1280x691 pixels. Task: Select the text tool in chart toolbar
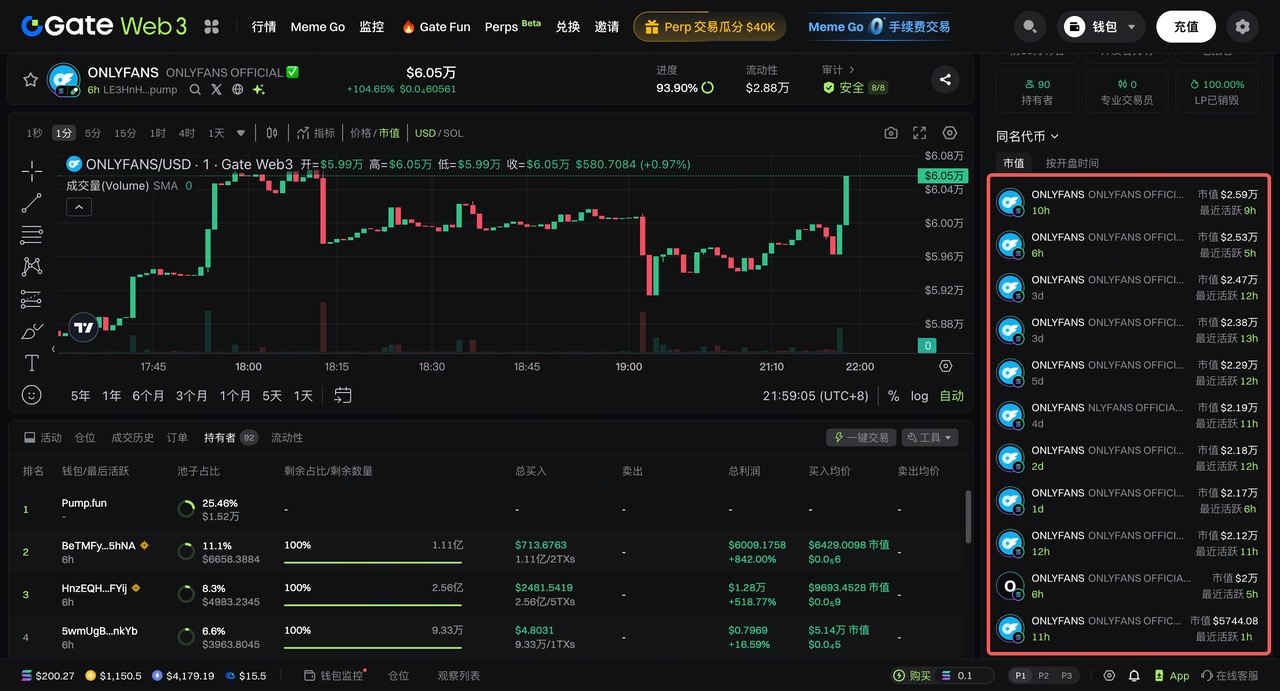tap(32, 363)
